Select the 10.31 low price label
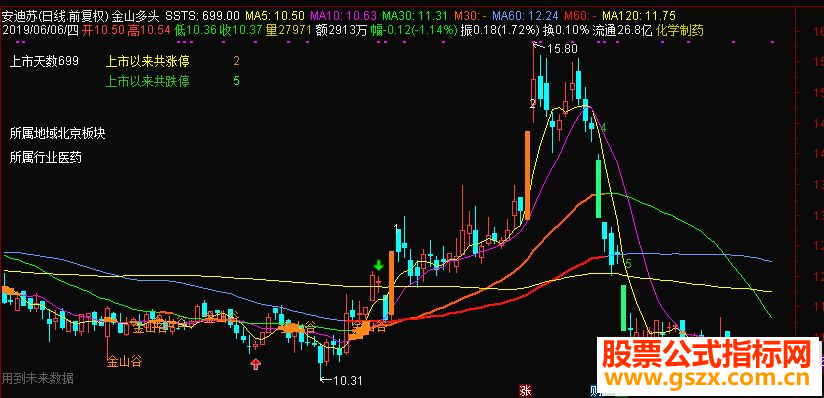The width and height of the screenshot is (824, 398). pos(348,380)
